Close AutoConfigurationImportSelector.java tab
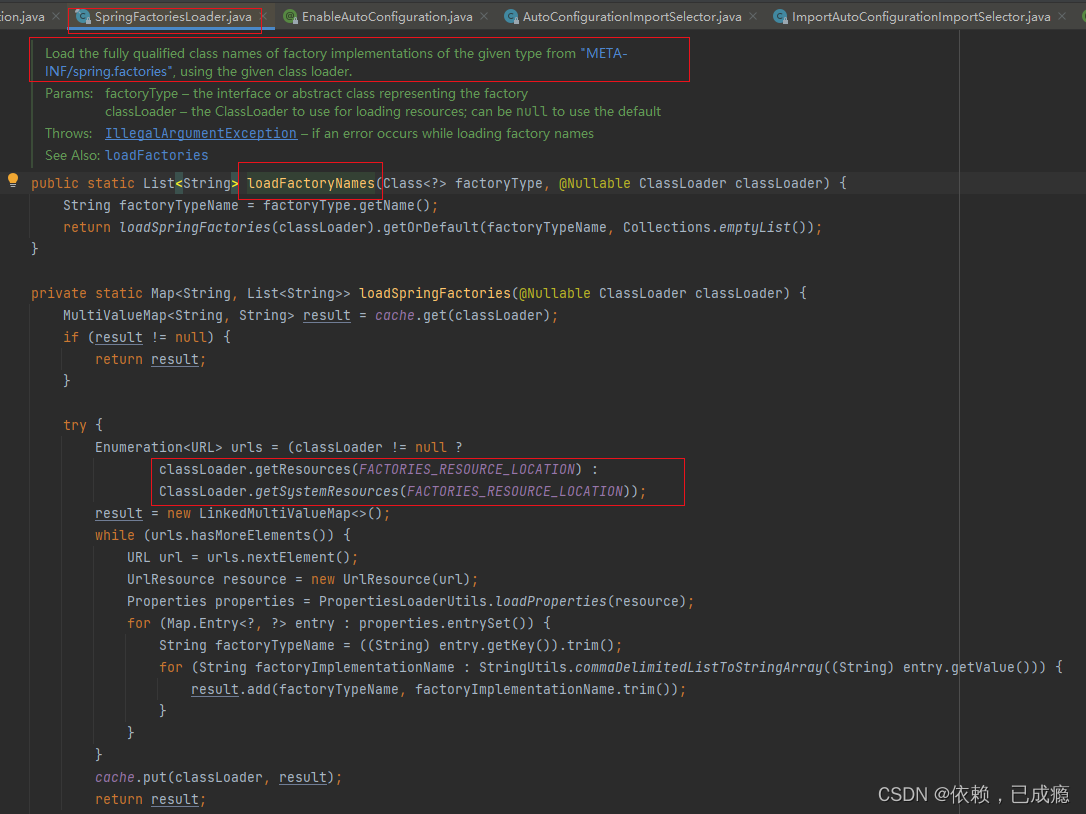 (753, 17)
